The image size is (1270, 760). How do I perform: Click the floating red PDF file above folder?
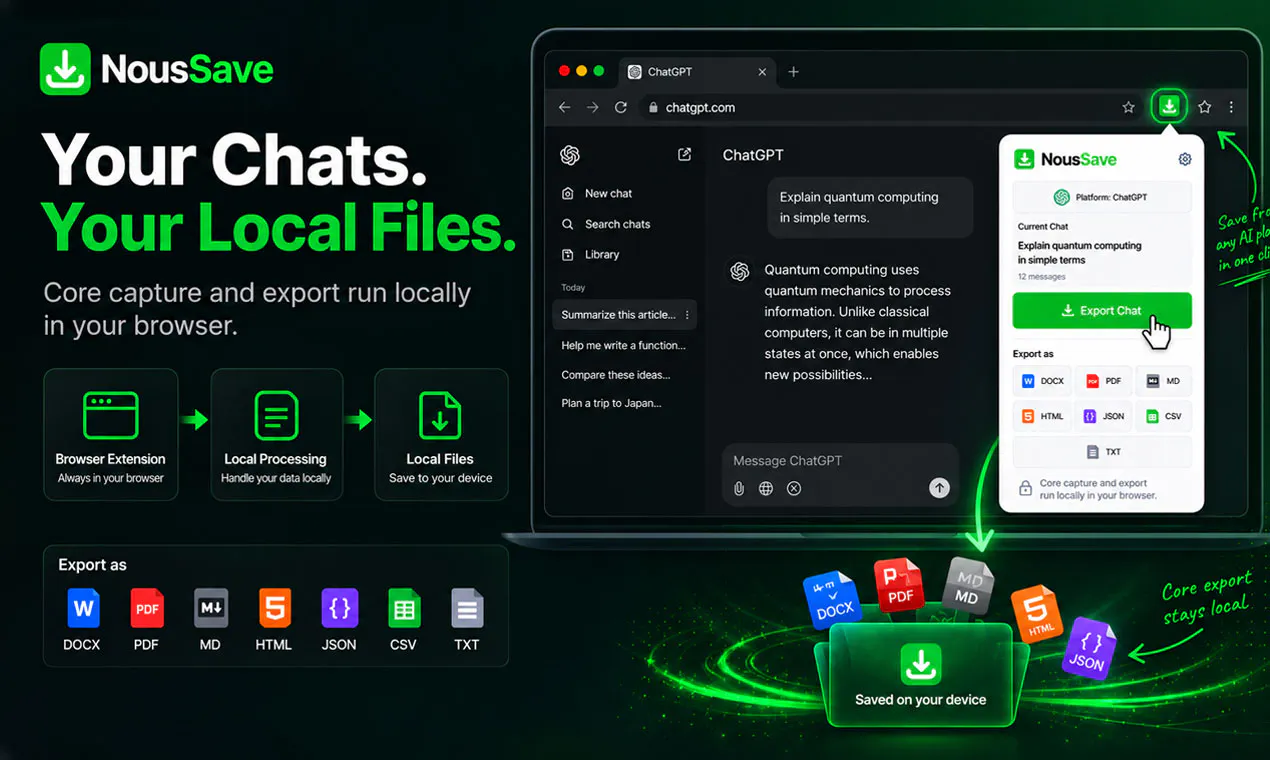tap(899, 584)
